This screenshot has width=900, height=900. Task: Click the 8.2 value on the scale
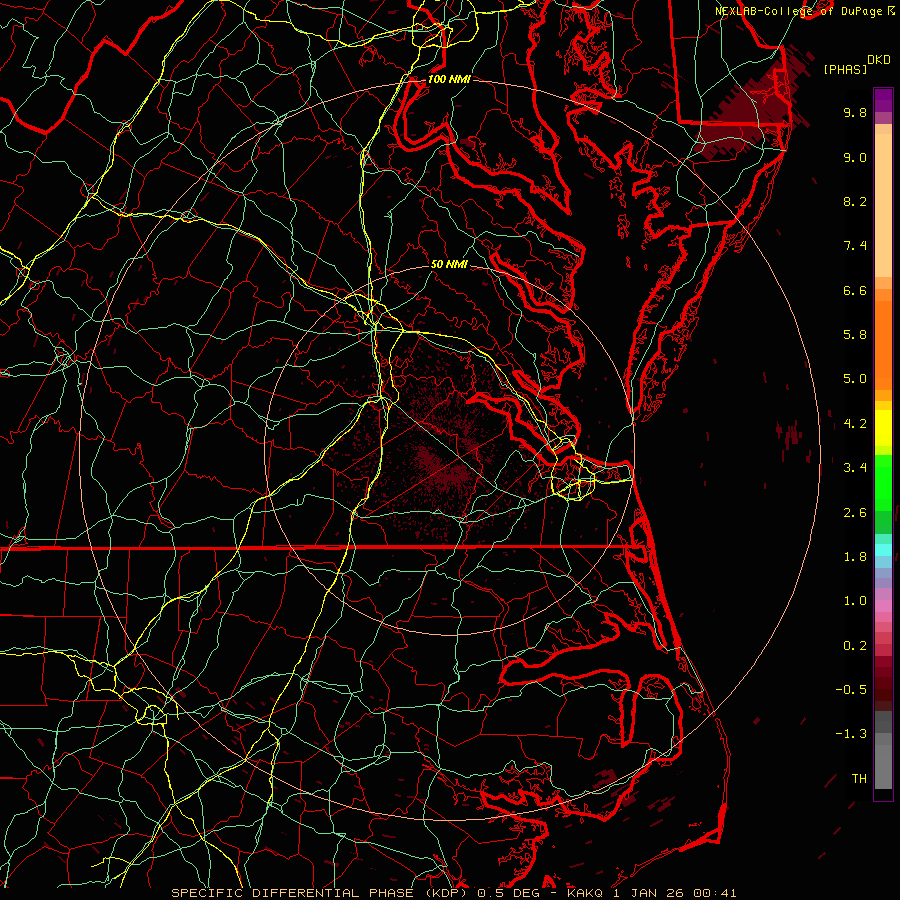coord(855,201)
